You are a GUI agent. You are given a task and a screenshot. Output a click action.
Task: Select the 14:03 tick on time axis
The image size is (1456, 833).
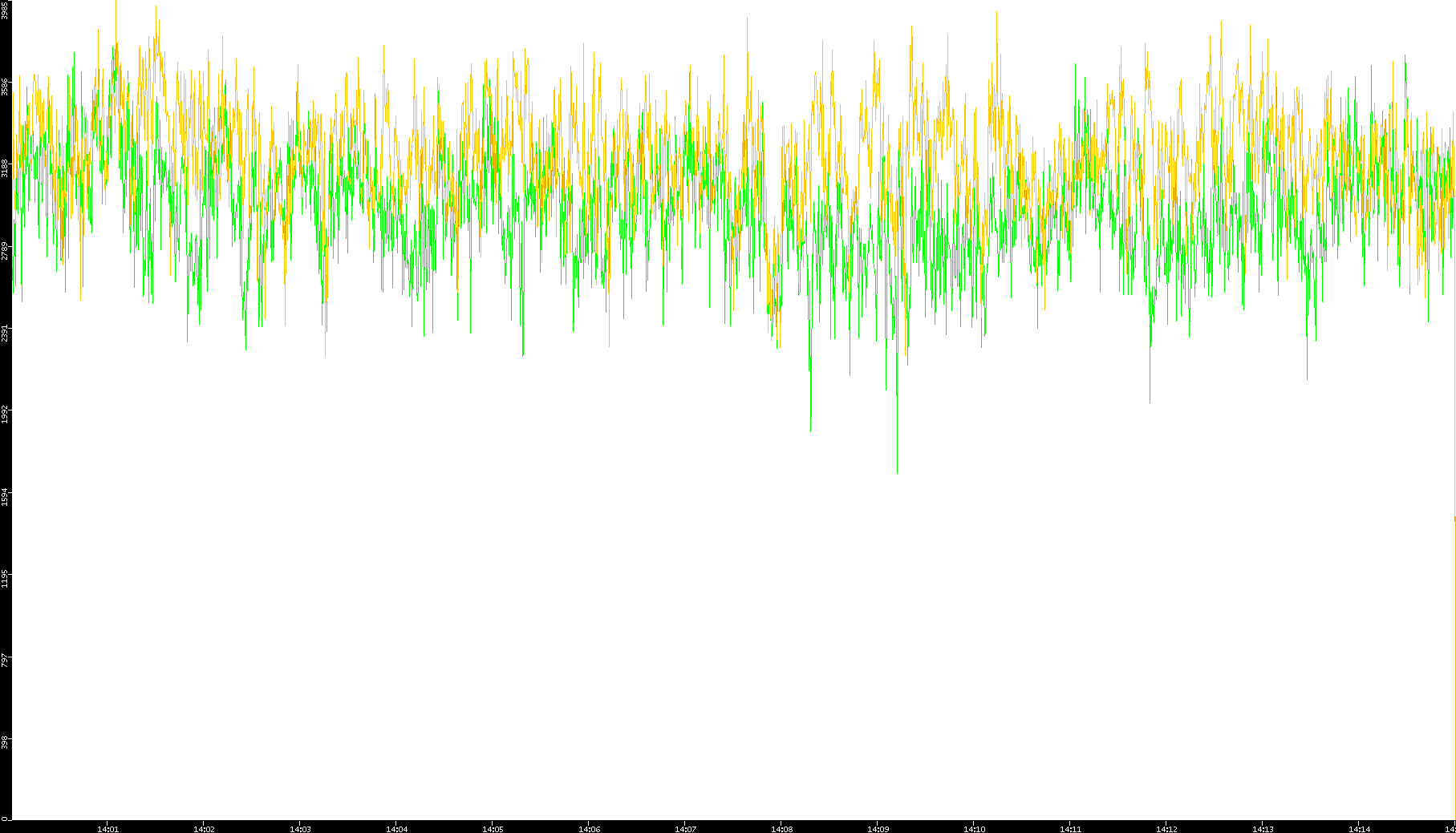click(300, 829)
